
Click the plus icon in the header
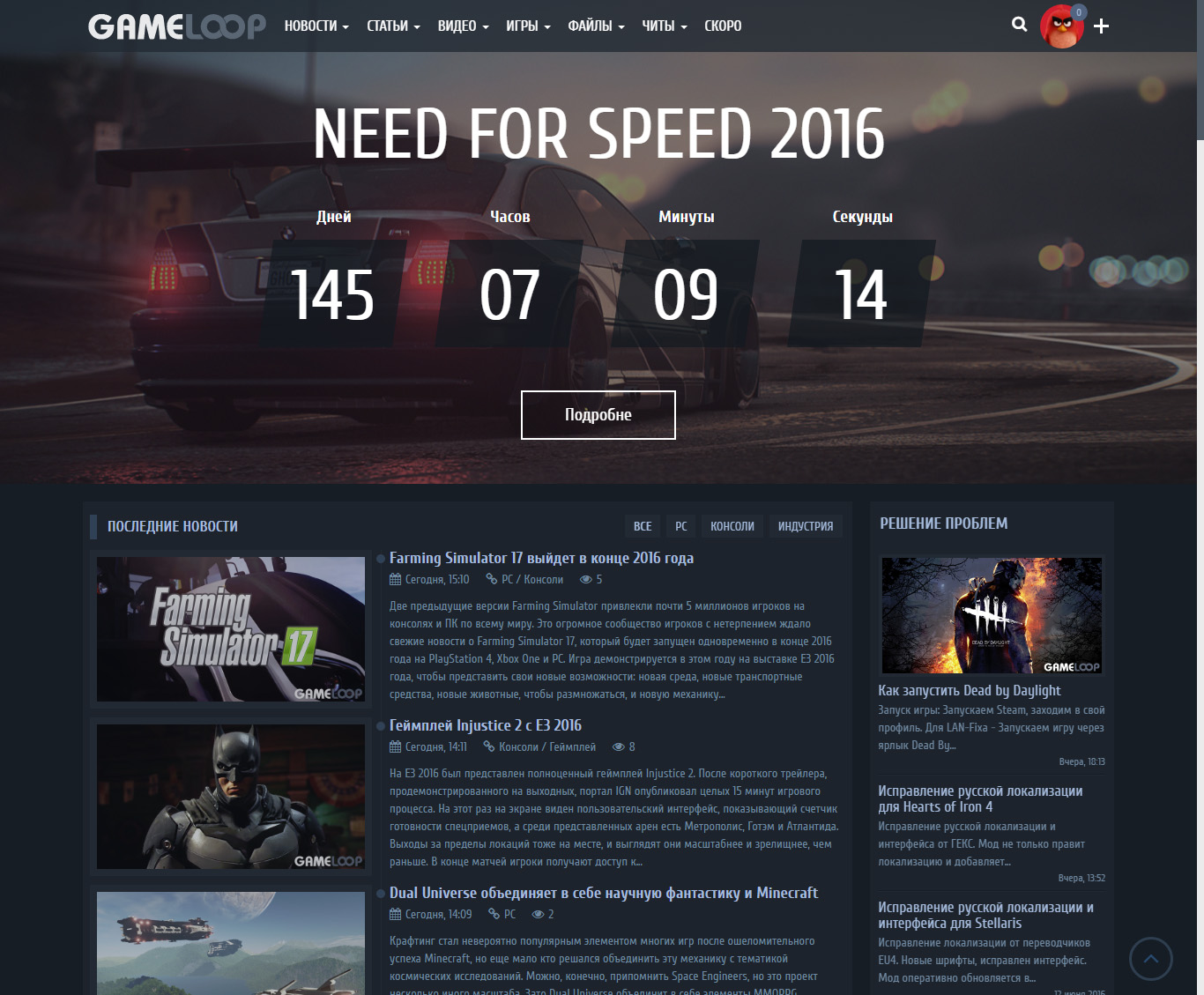tap(1101, 26)
